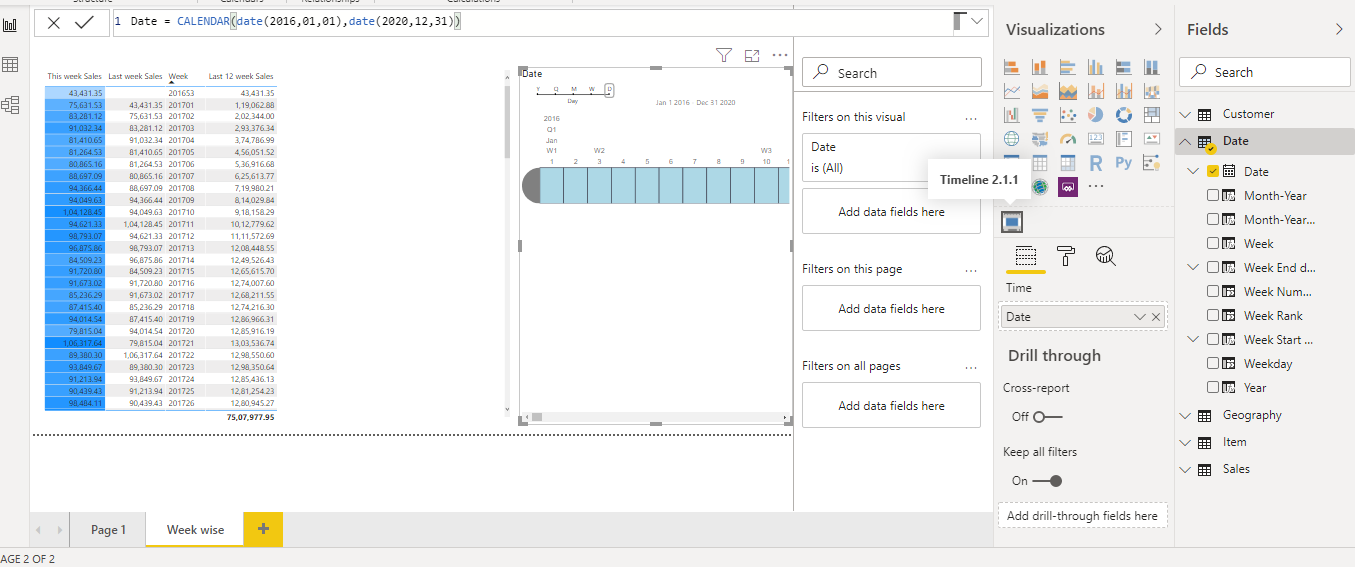
Task: Open options for Filters on this page
Action: click(971, 269)
